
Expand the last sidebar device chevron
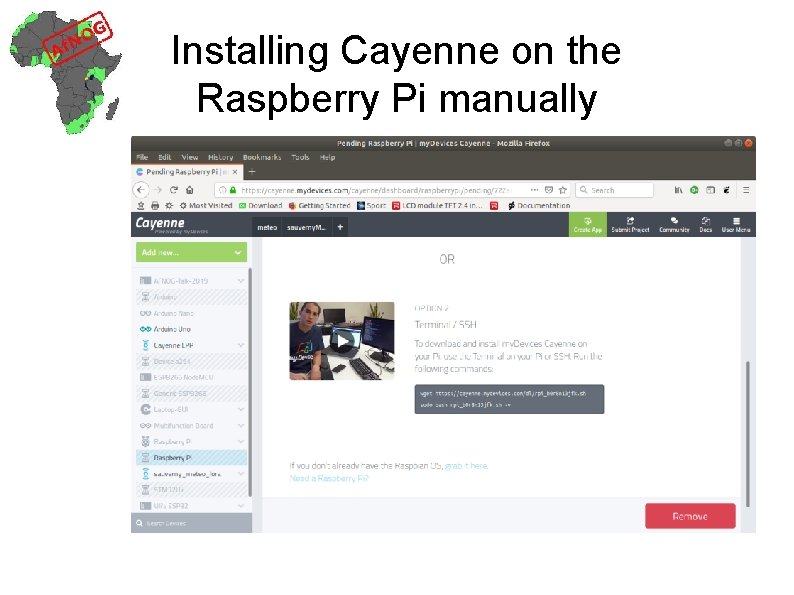[241, 506]
